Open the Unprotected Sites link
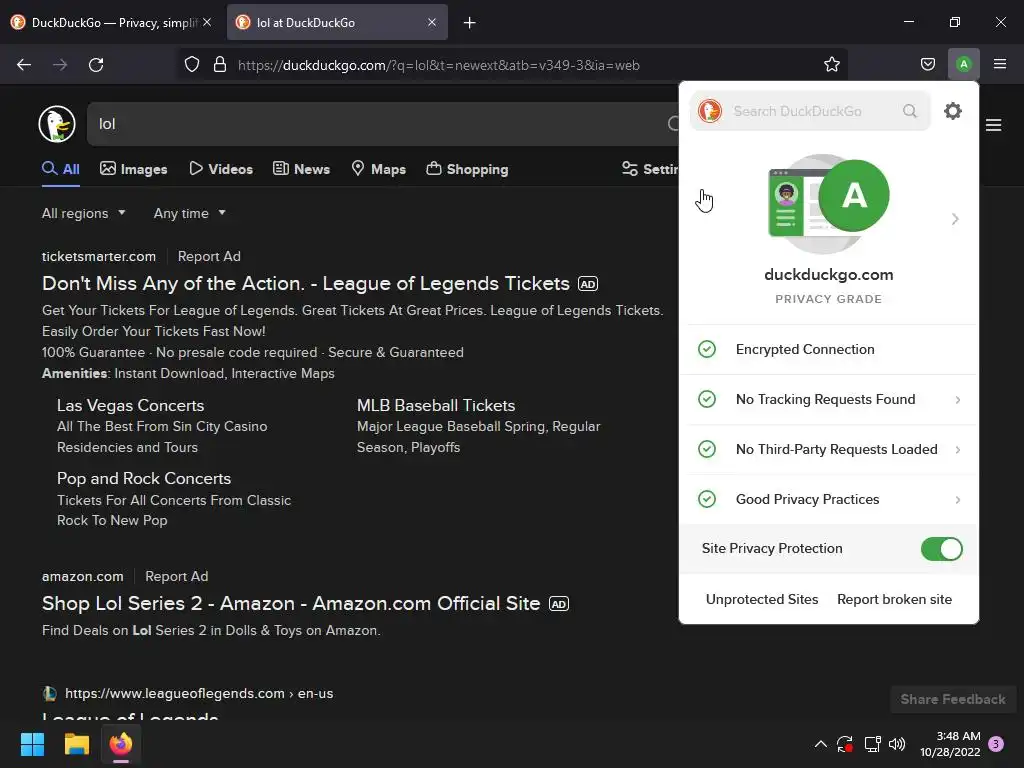This screenshot has height=768, width=1024. coord(761,600)
